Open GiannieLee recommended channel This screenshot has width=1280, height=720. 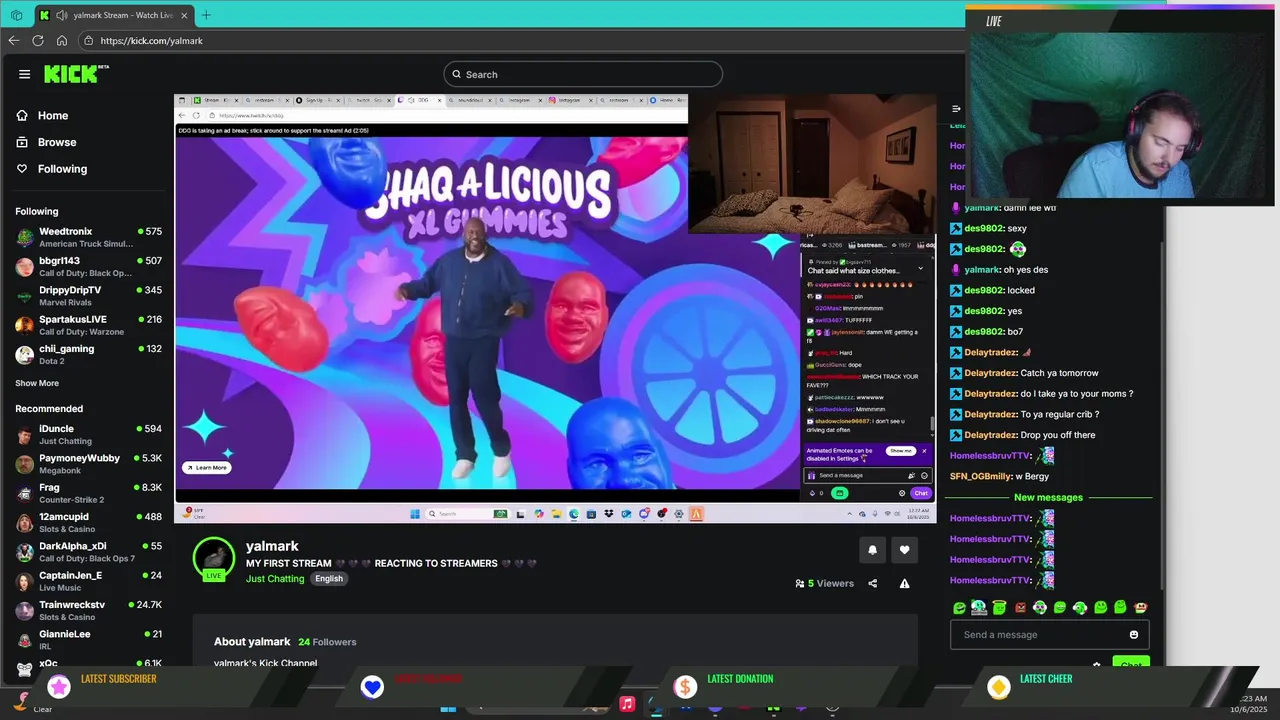click(88, 639)
